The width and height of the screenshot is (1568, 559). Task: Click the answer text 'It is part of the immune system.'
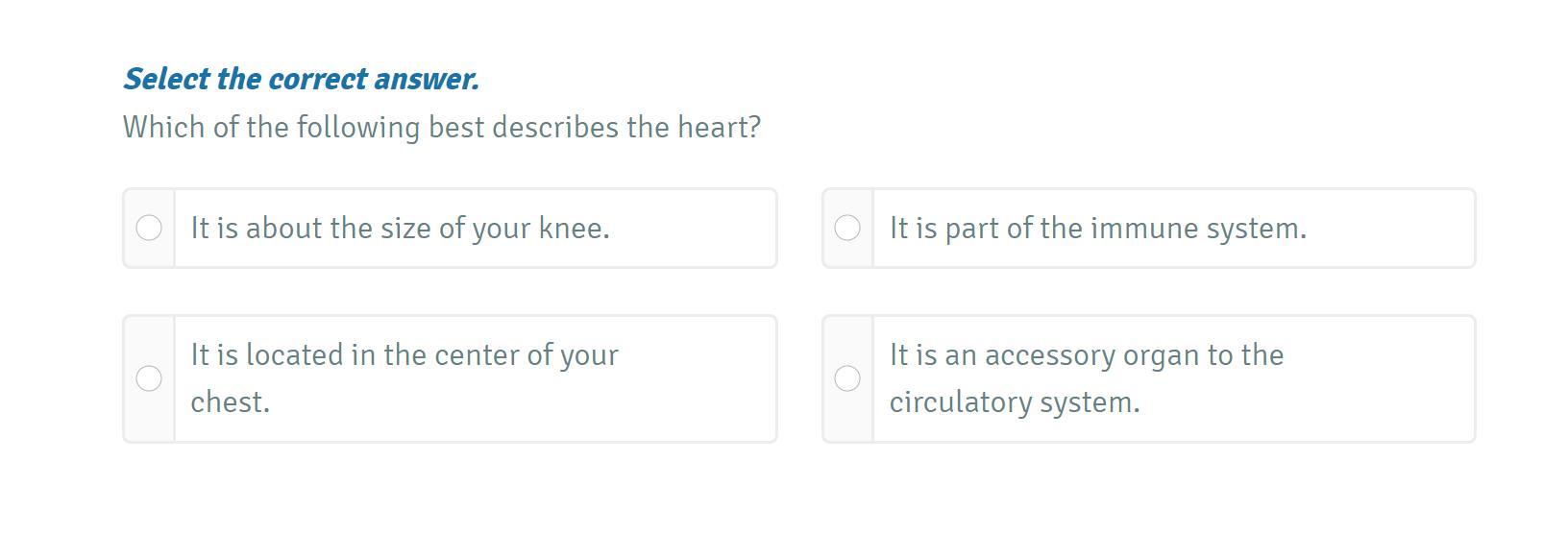click(x=1097, y=229)
